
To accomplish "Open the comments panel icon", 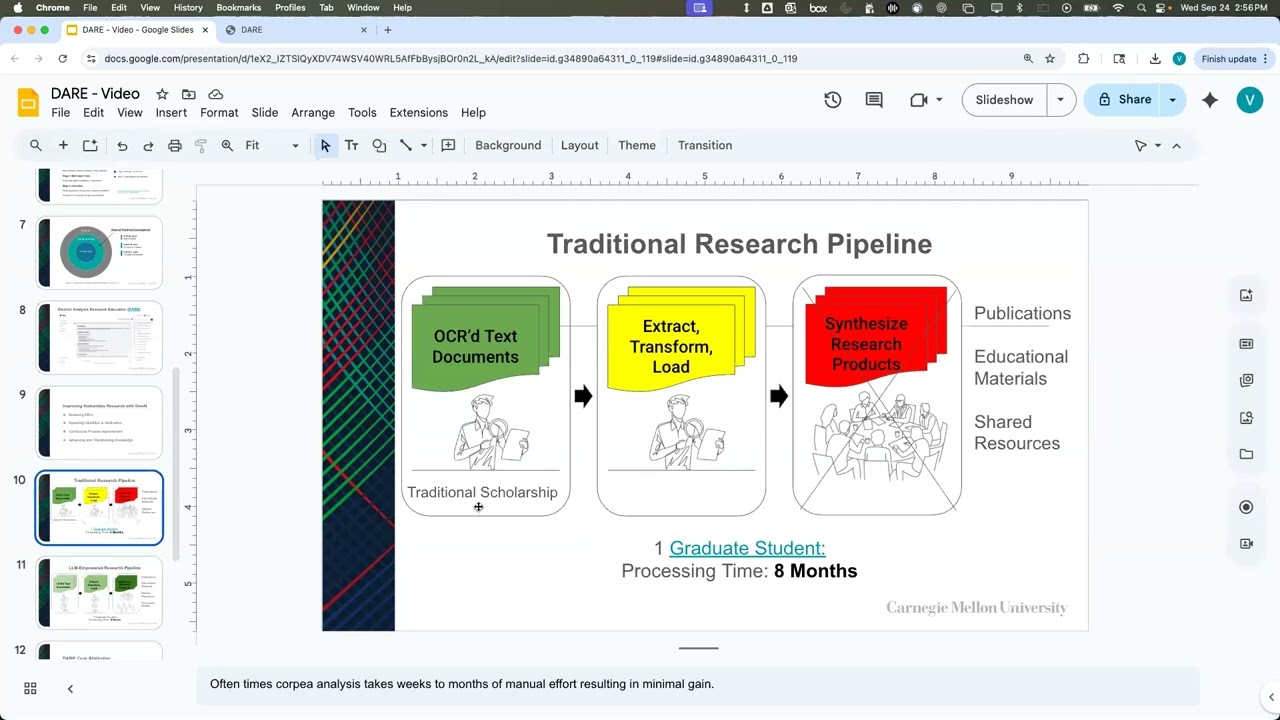I will [x=874, y=100].
